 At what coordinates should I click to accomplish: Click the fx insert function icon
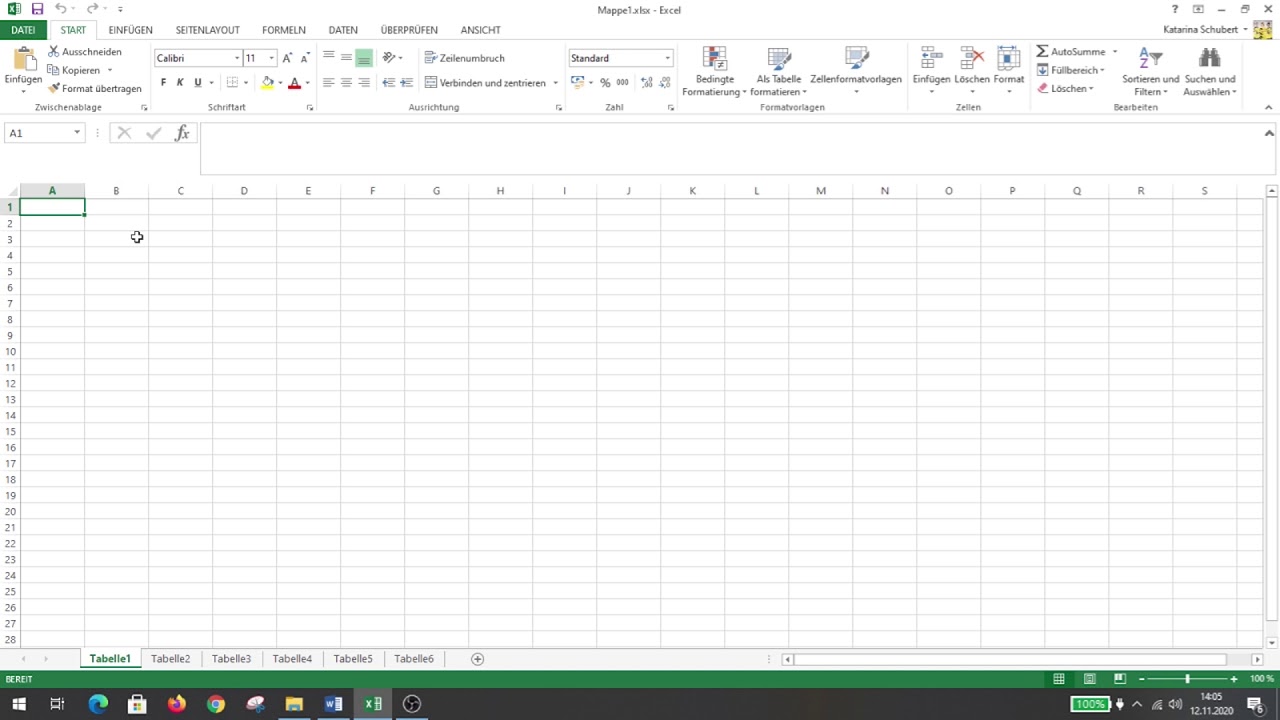pos(182,133)
